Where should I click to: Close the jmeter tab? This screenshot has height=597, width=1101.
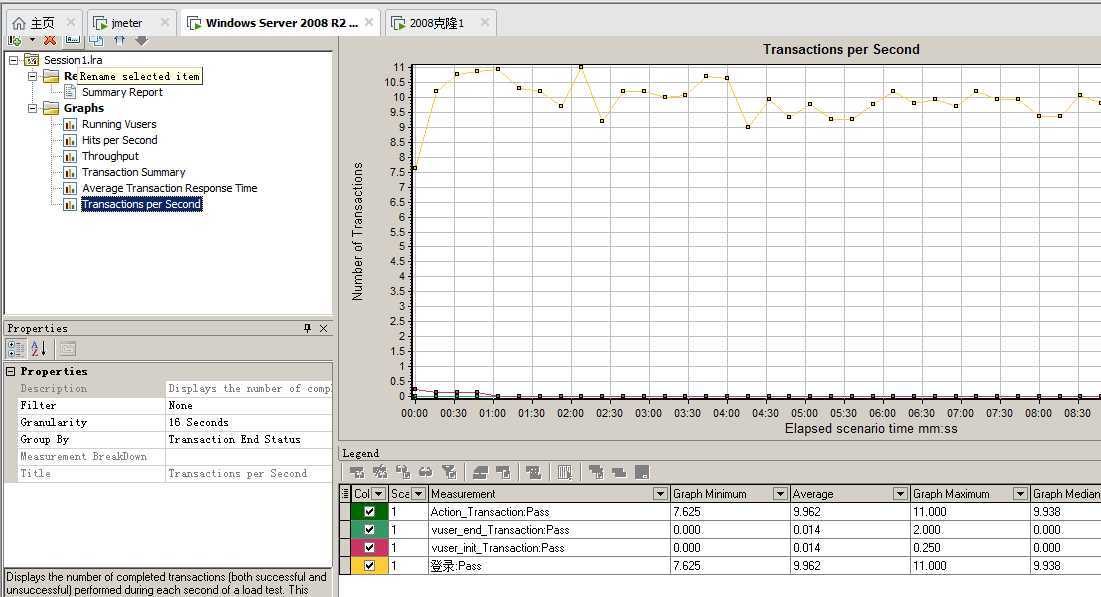point(164,22)
